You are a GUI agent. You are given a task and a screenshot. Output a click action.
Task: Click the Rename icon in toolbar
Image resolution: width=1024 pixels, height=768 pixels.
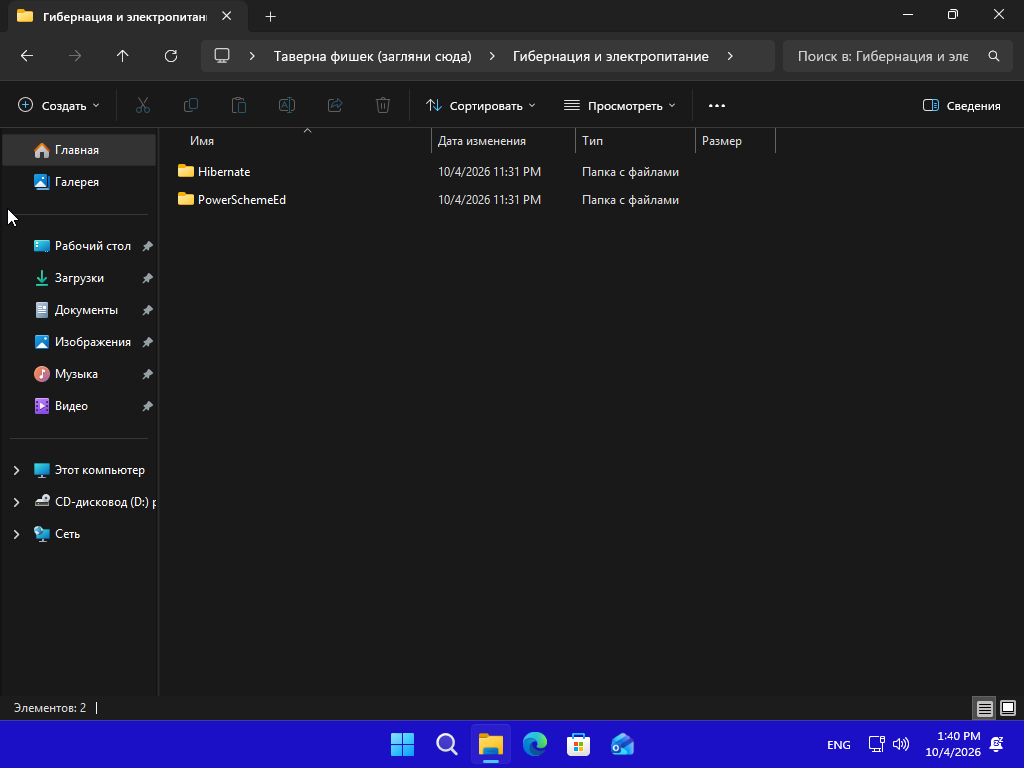click(287, 105)
